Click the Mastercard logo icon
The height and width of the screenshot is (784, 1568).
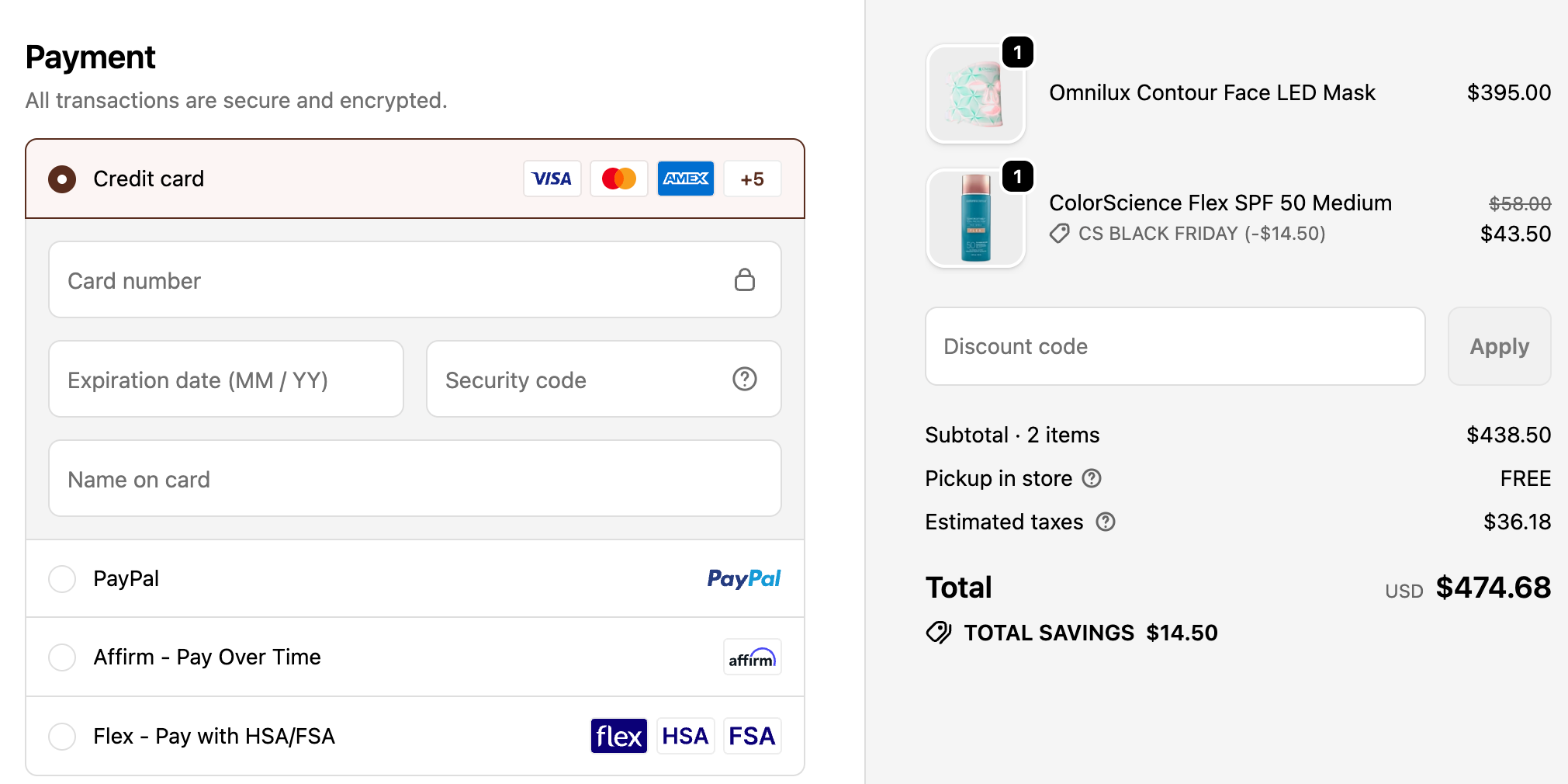pos(618,179)
